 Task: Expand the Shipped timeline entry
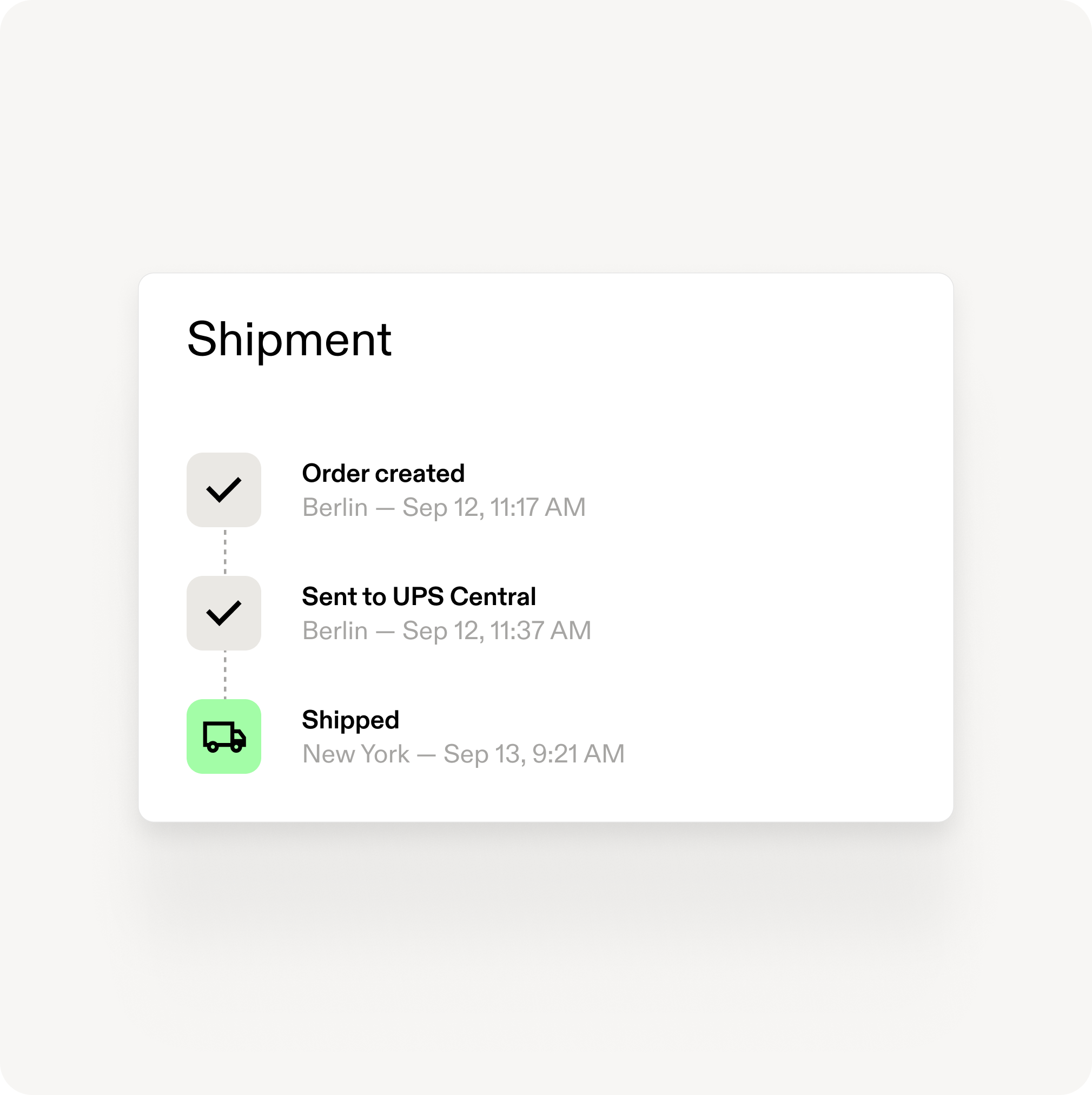tap(352, 720)
